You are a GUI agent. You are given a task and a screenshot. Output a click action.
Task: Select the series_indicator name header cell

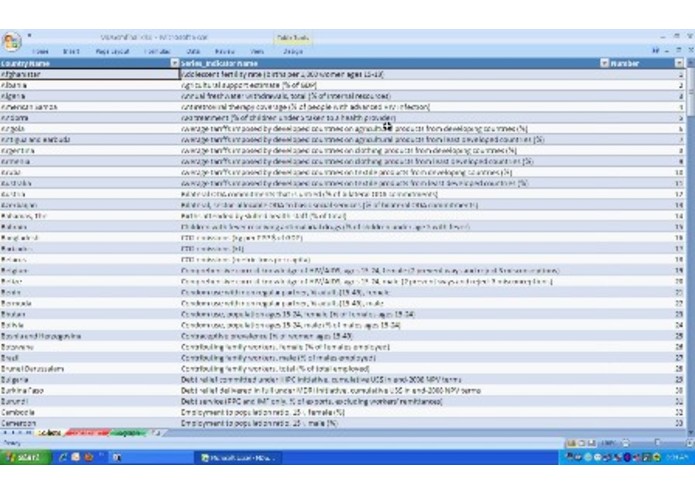click(394, 63)
